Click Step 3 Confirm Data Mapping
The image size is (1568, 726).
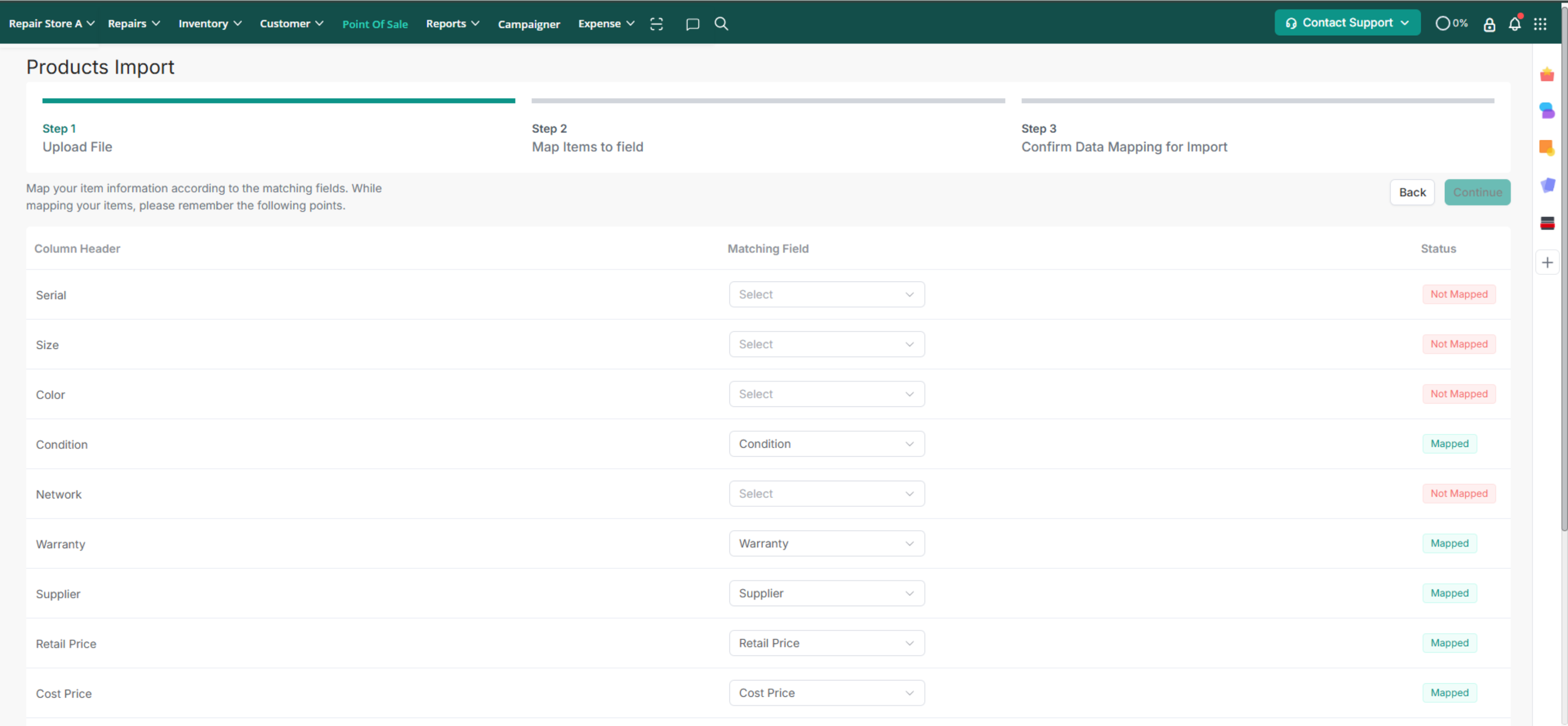[x=1124, y=138]
